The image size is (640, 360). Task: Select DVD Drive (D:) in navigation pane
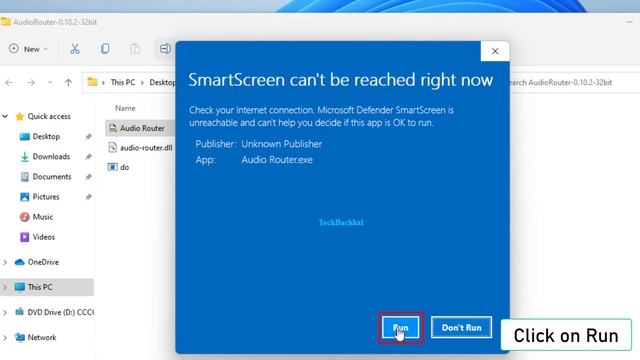60,312
